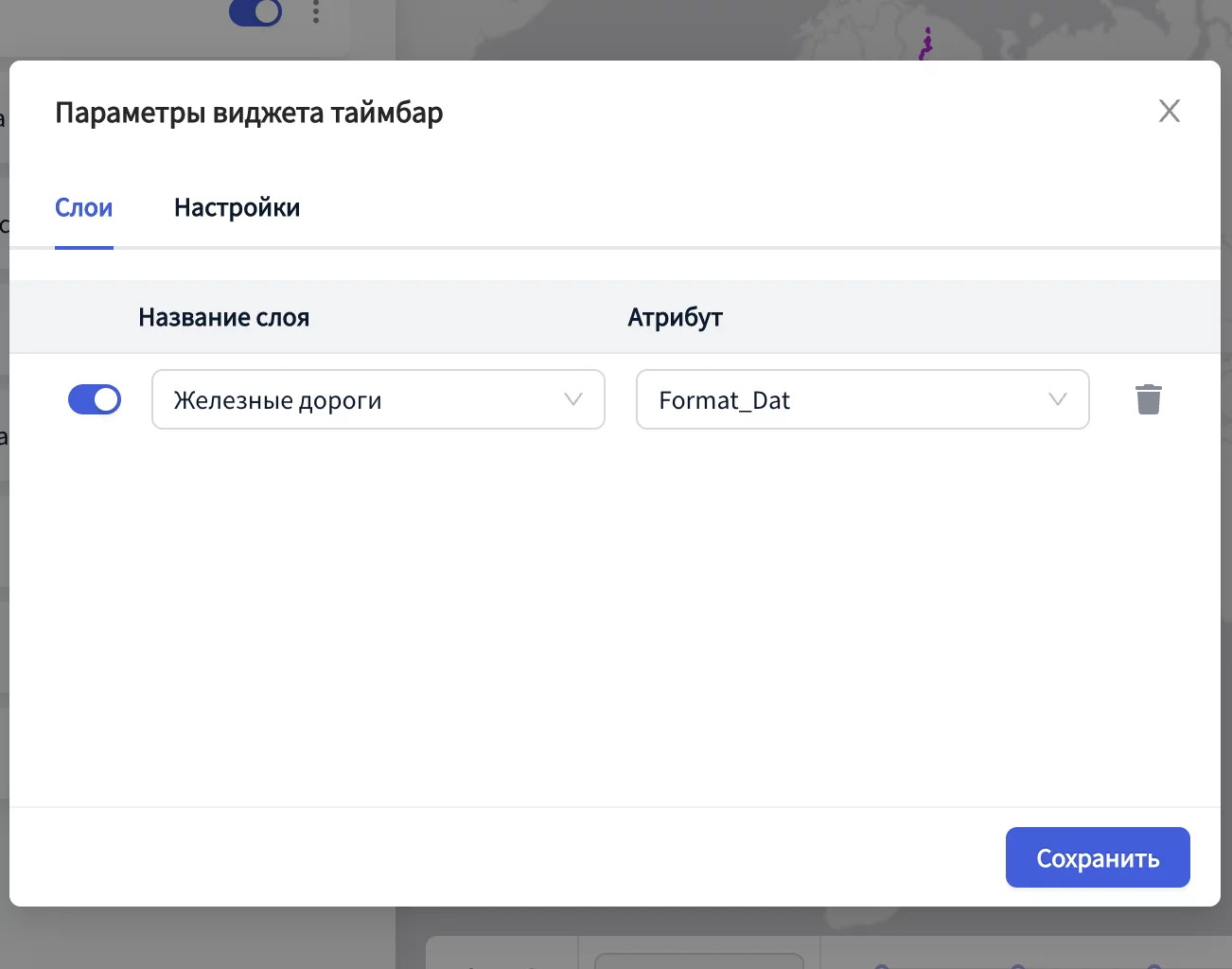The width and height of the screenshot is (1232, 969).
Task: Click the leftmost timeline point at the bottom
Action: 882,965
